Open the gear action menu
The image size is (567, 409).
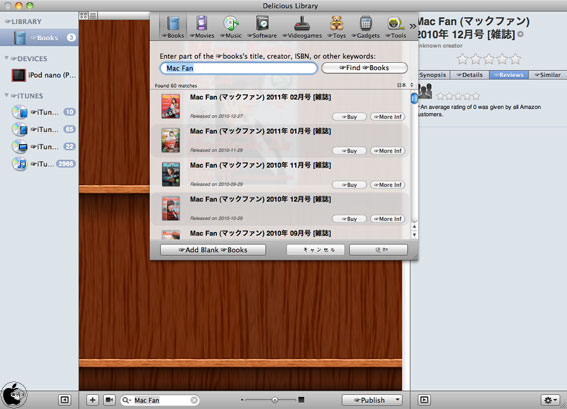click(551, 400)
